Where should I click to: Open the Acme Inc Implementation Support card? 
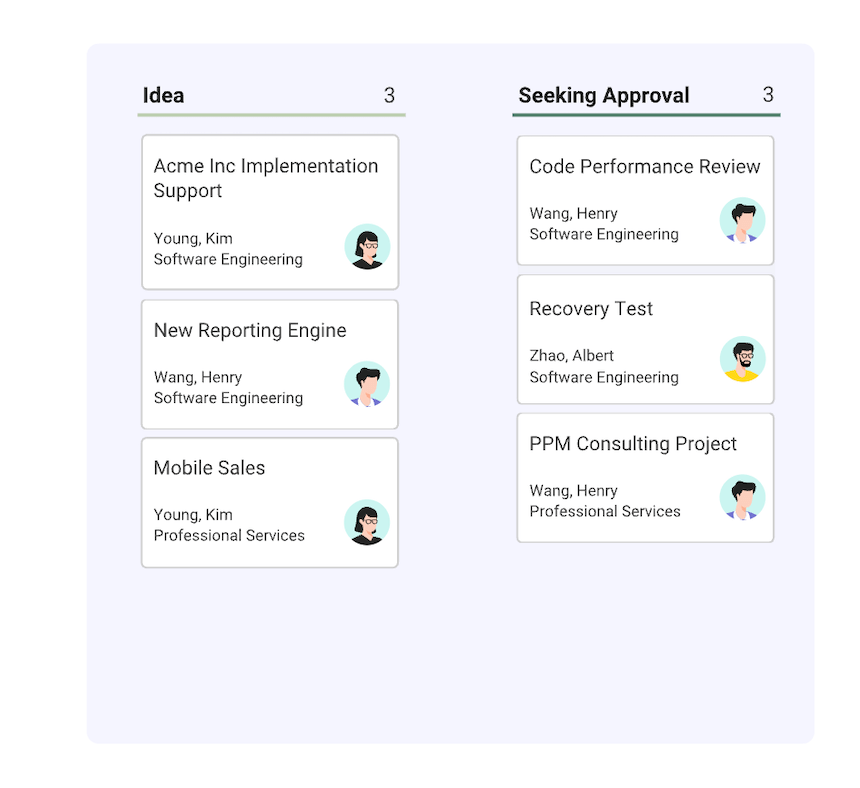pyautogui.click(x=270, y=212)
